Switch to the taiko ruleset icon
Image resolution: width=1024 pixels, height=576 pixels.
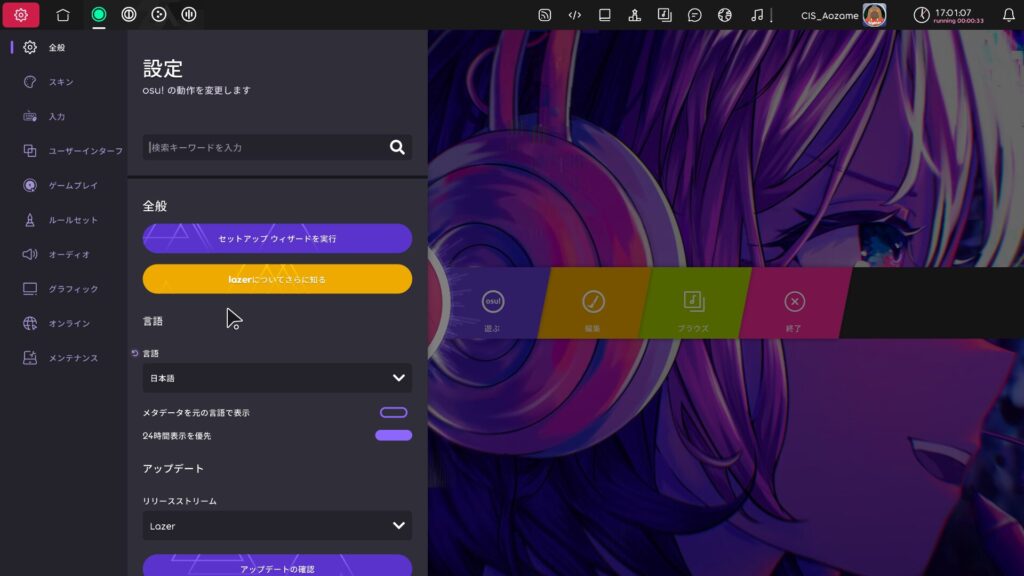pyautogui.click(x=129, y=14)
